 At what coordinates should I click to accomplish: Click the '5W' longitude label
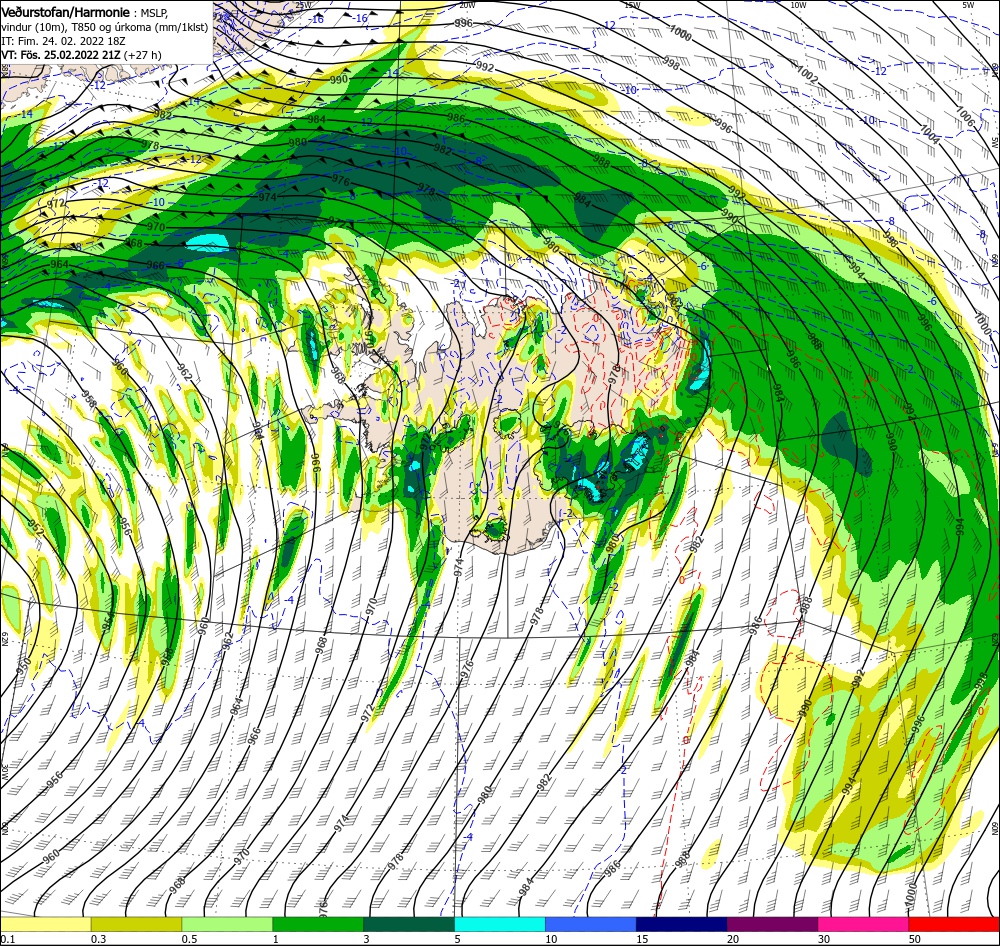coord(968,5)
